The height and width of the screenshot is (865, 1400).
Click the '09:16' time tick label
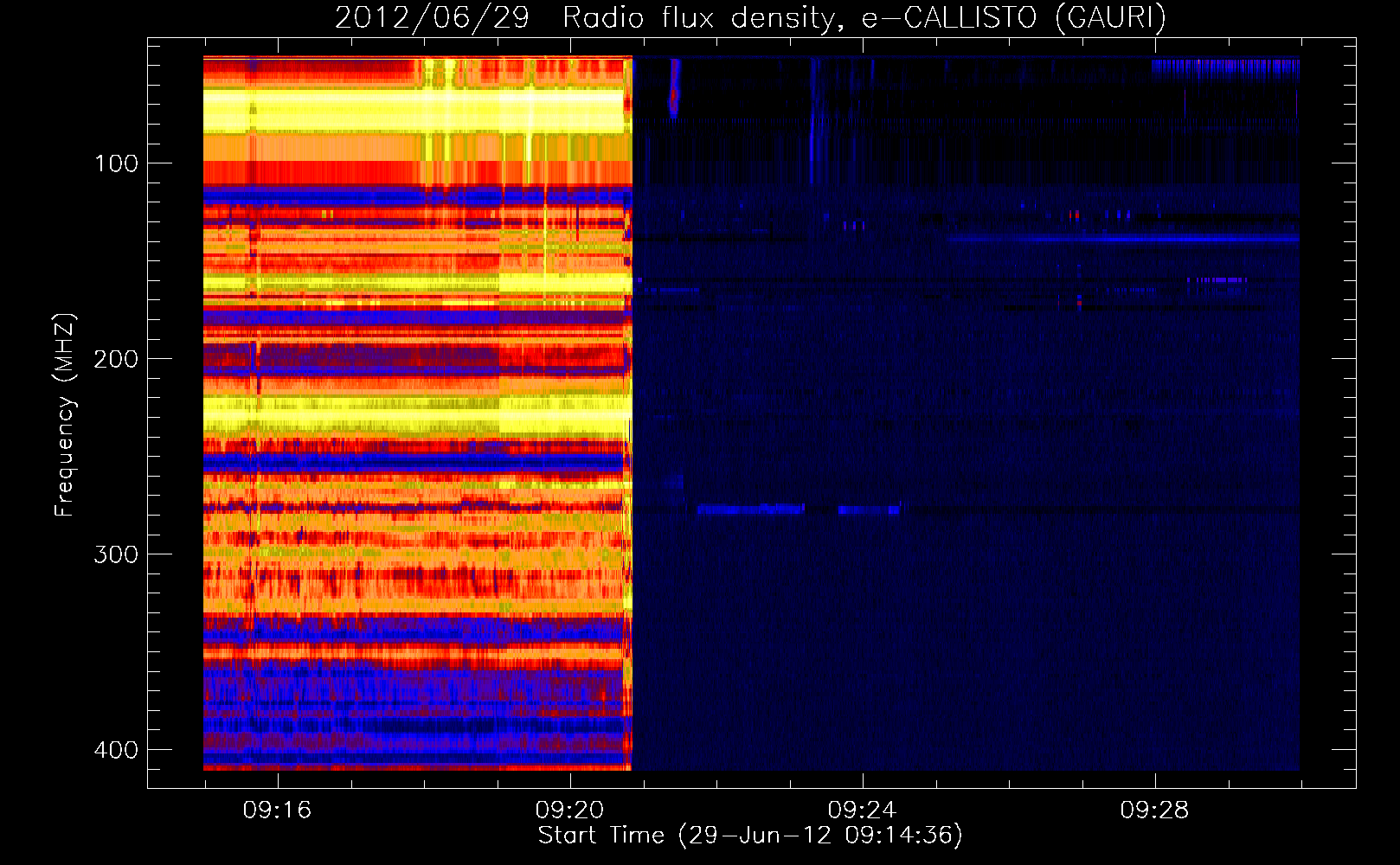click(x=277, y=810)
